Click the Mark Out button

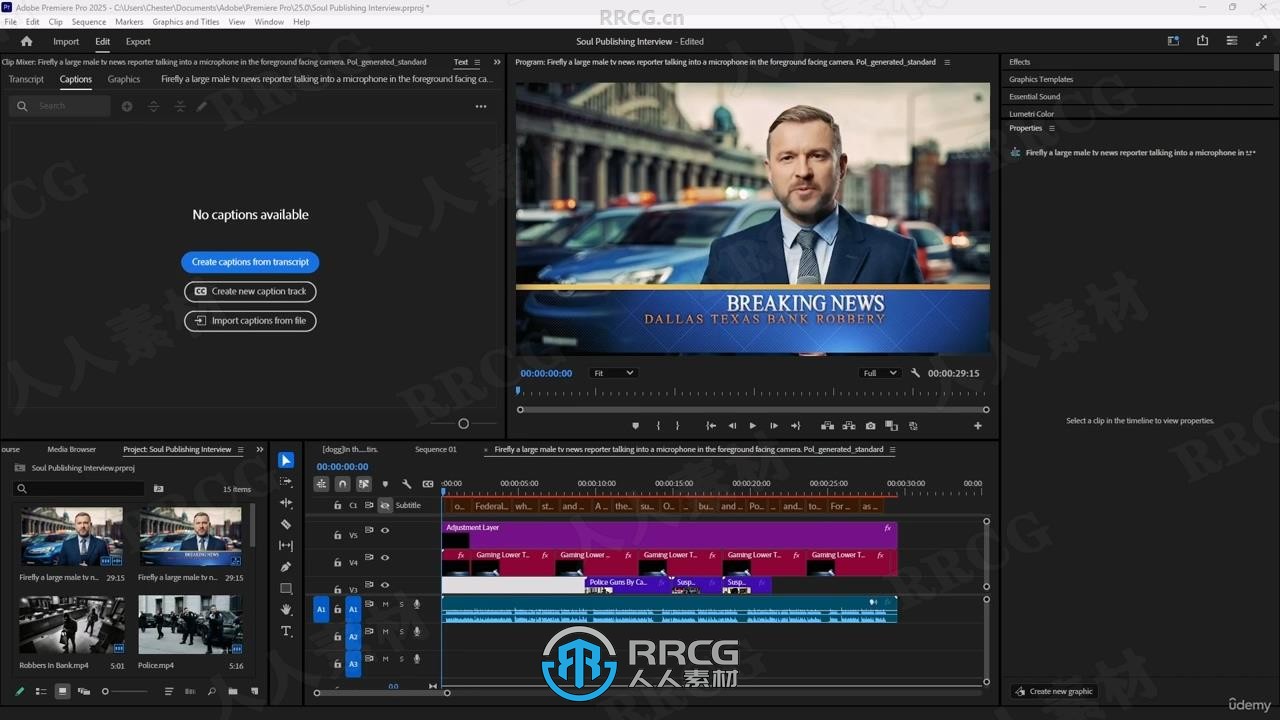tap(677, 426)
